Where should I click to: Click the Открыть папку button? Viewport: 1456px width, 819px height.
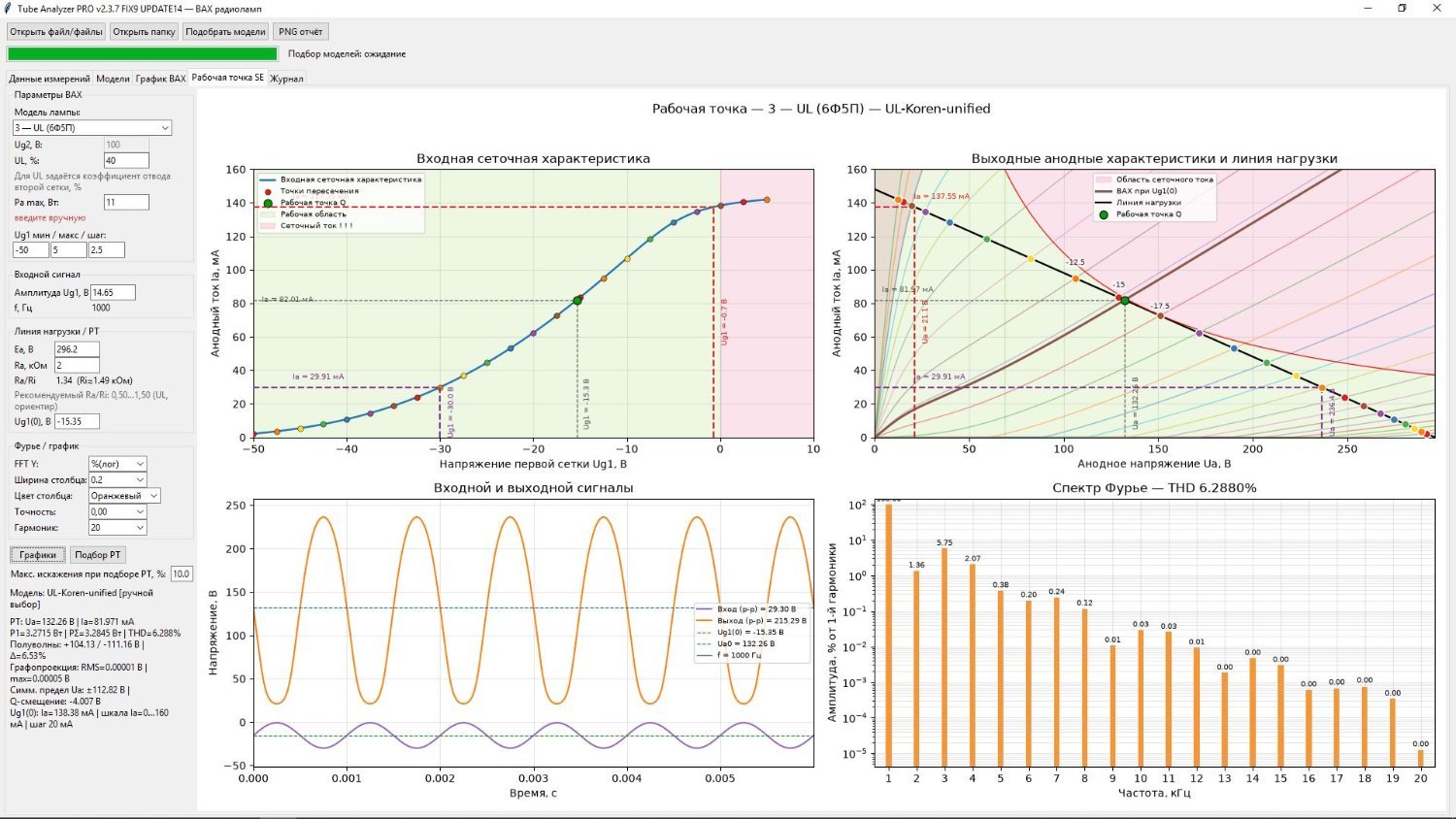click(144, 31)
